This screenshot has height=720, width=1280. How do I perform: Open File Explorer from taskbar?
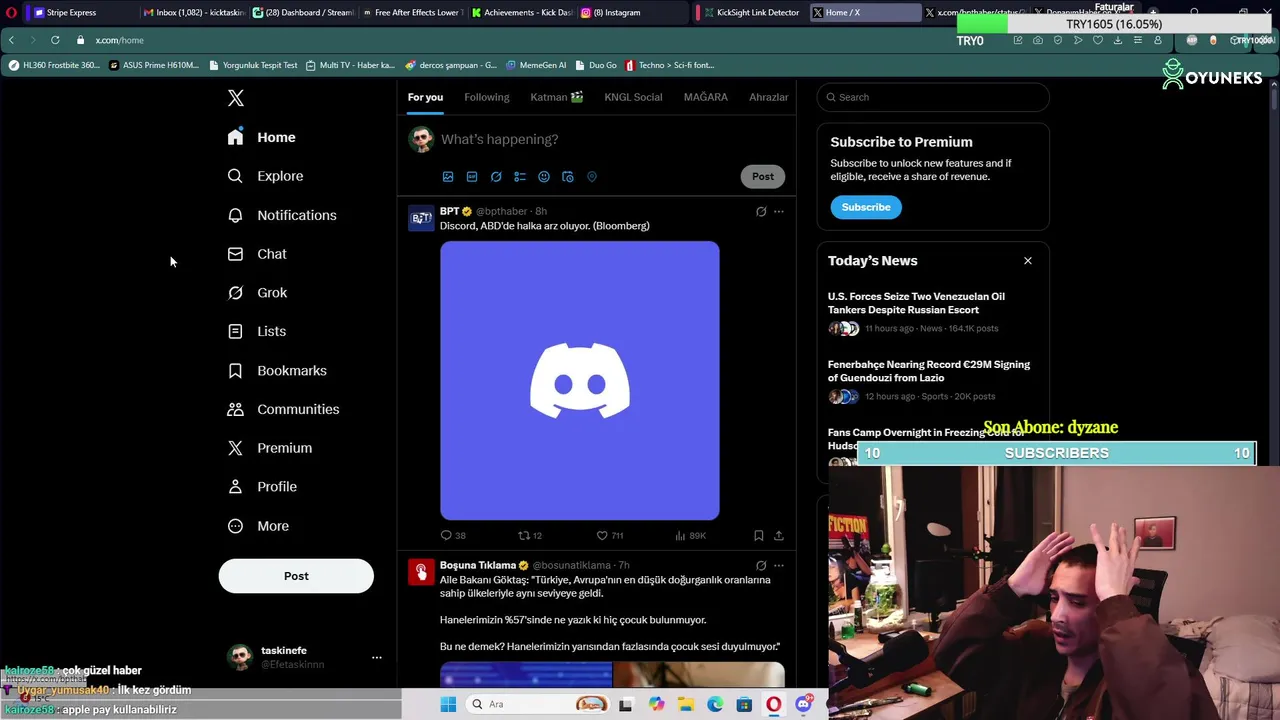(686, 704)
